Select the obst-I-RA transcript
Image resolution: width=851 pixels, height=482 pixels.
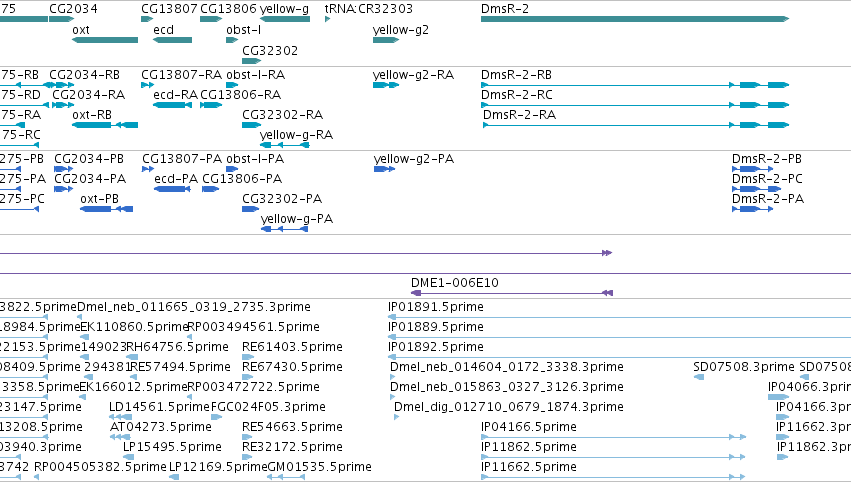232,85
